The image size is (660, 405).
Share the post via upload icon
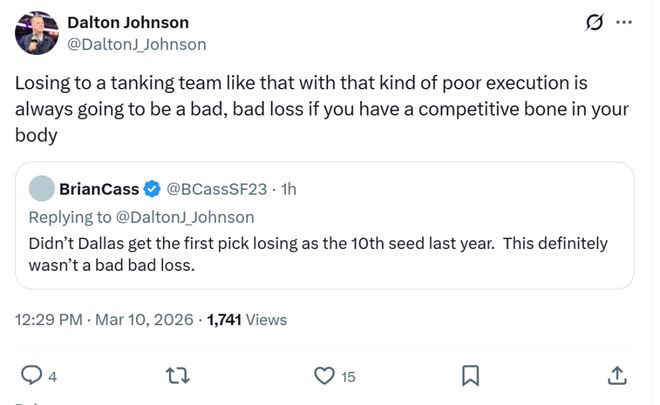(x=617, y=376)
